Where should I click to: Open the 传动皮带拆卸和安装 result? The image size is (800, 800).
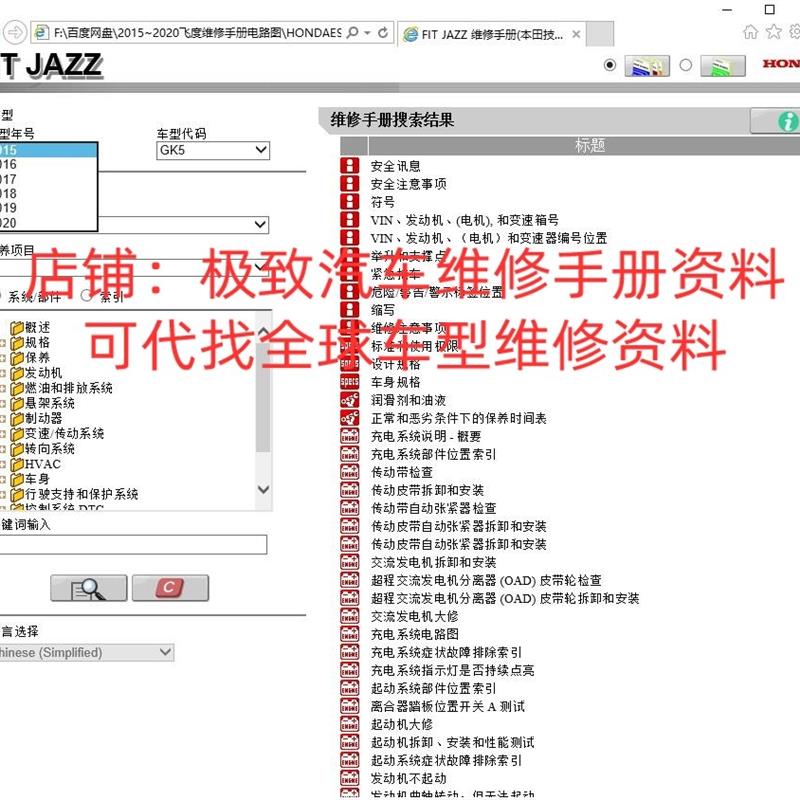point(427,490)
